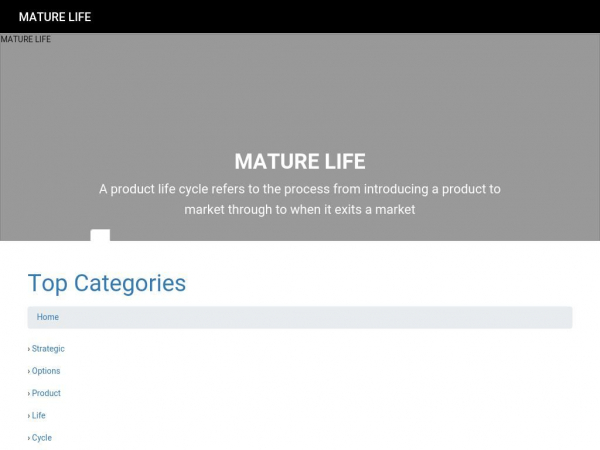Click the large MATURE LIFE hero title
Image resolution: width=600 pixels, height=450 pixels.
click(x=300, y=161)
